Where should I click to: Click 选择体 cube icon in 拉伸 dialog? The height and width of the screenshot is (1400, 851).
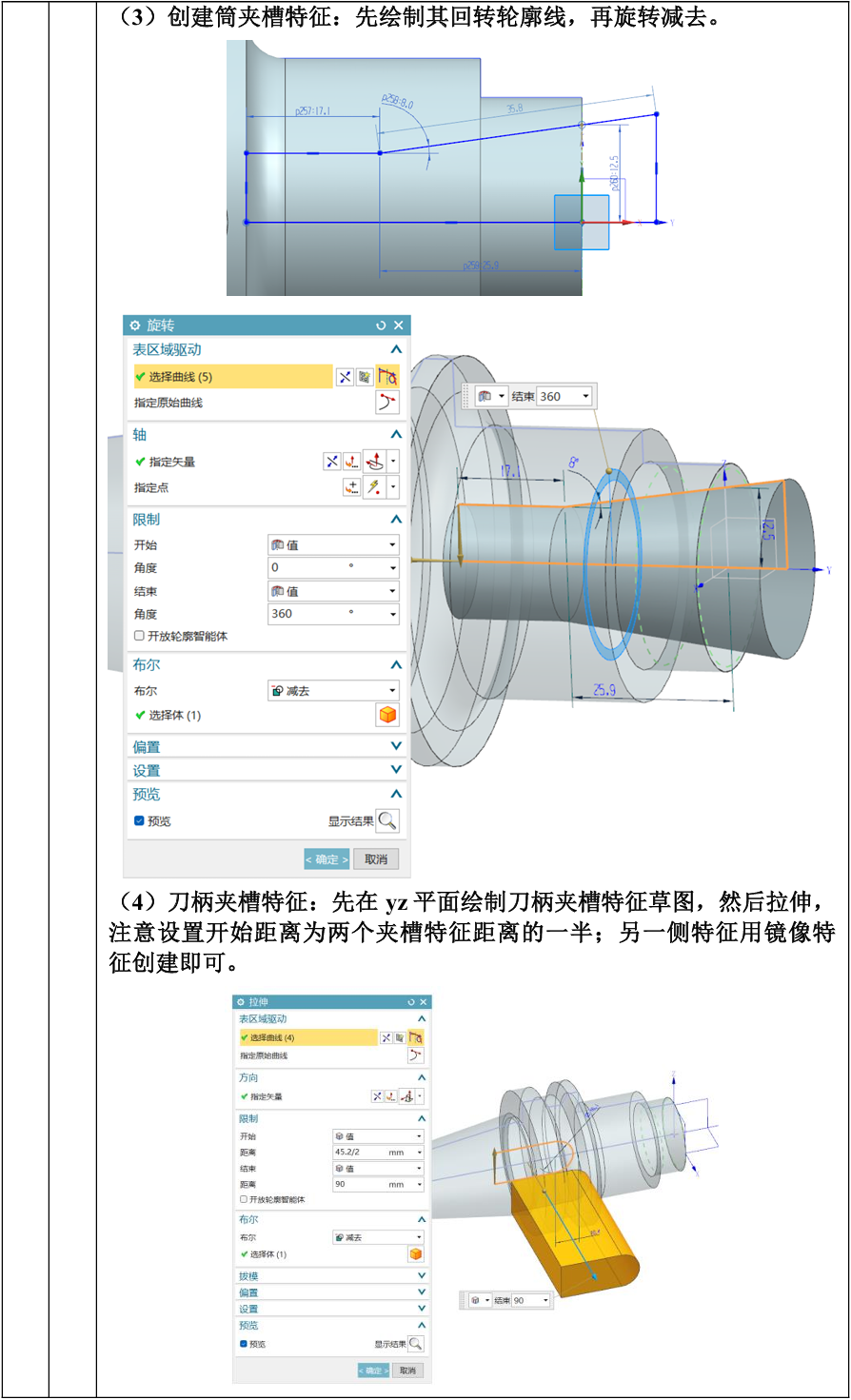click(x=416, y=1254)
